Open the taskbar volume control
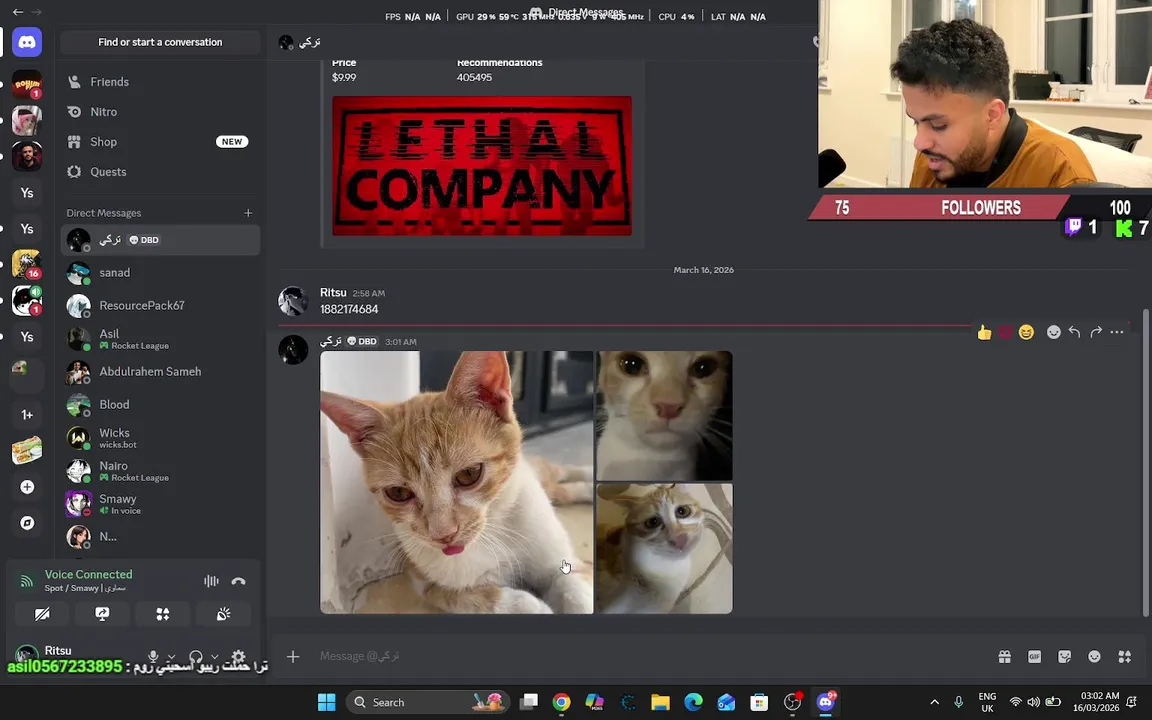Image resolution: width=1152 pixels, height=720 pixels. [x=1034, y=702]
